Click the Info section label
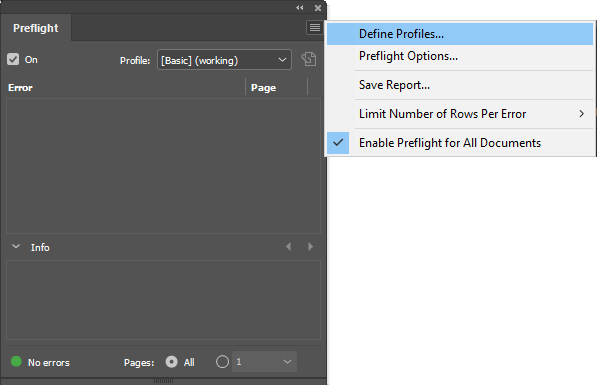This screenshot has width=597, height=385. 40,248
